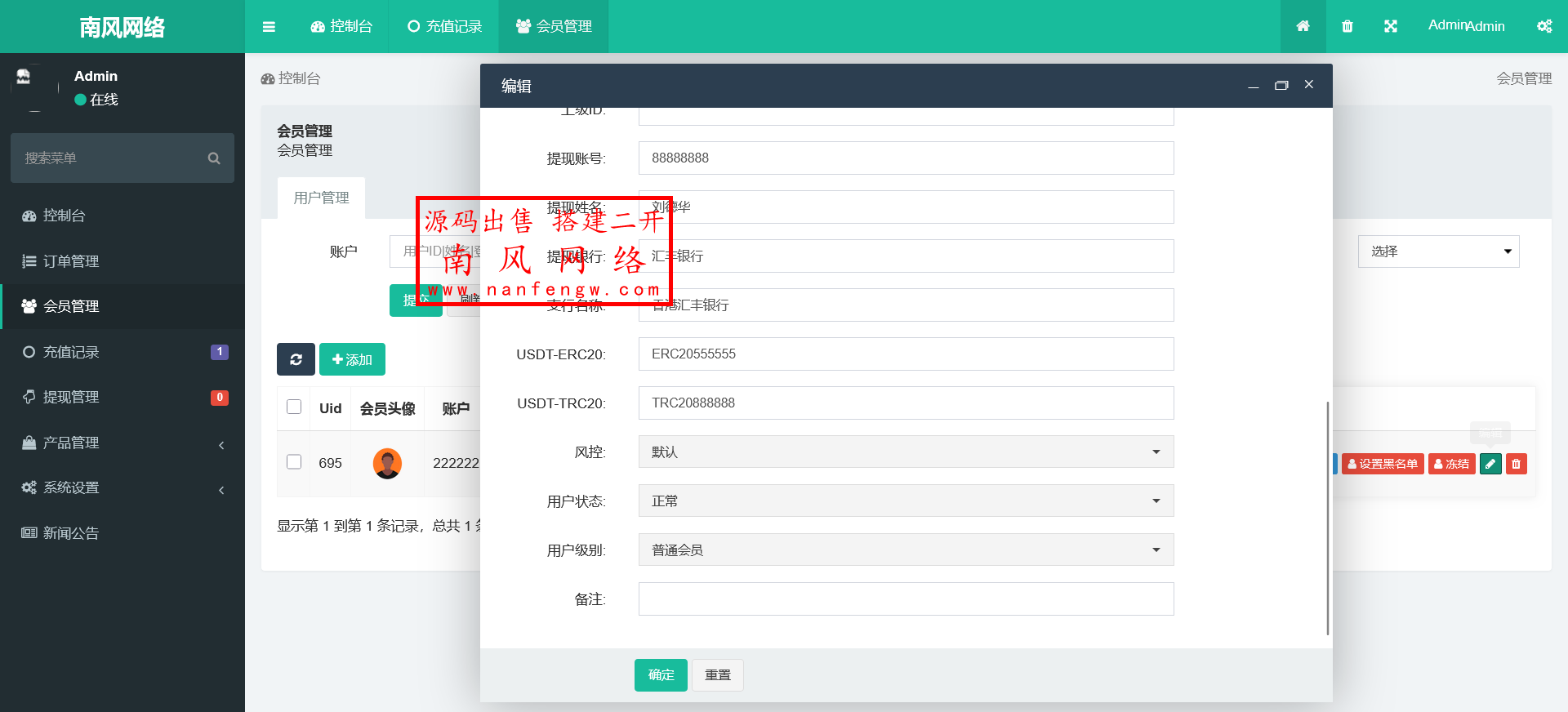Screen dimensions: 1568x712
Task: Click the red delete icon for user 695
Action: coord(1517,464)
